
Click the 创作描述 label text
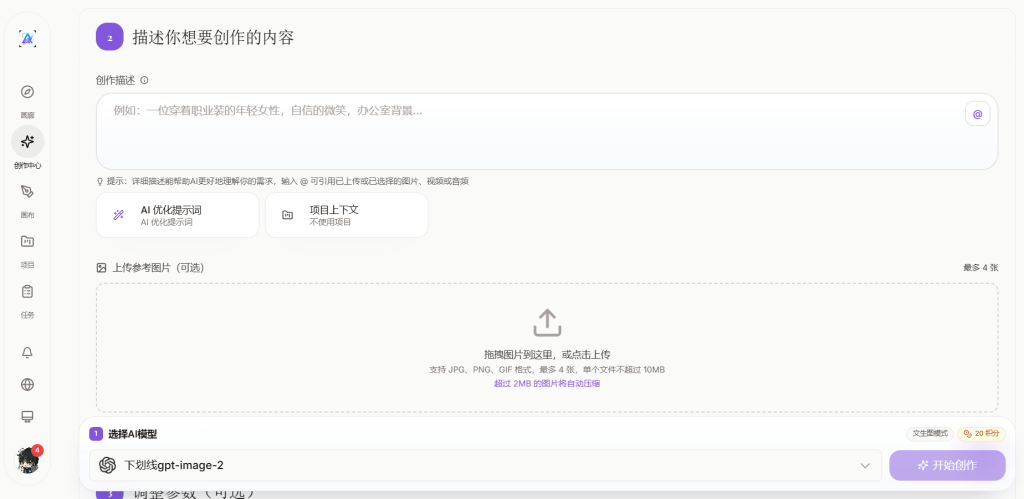116,80
